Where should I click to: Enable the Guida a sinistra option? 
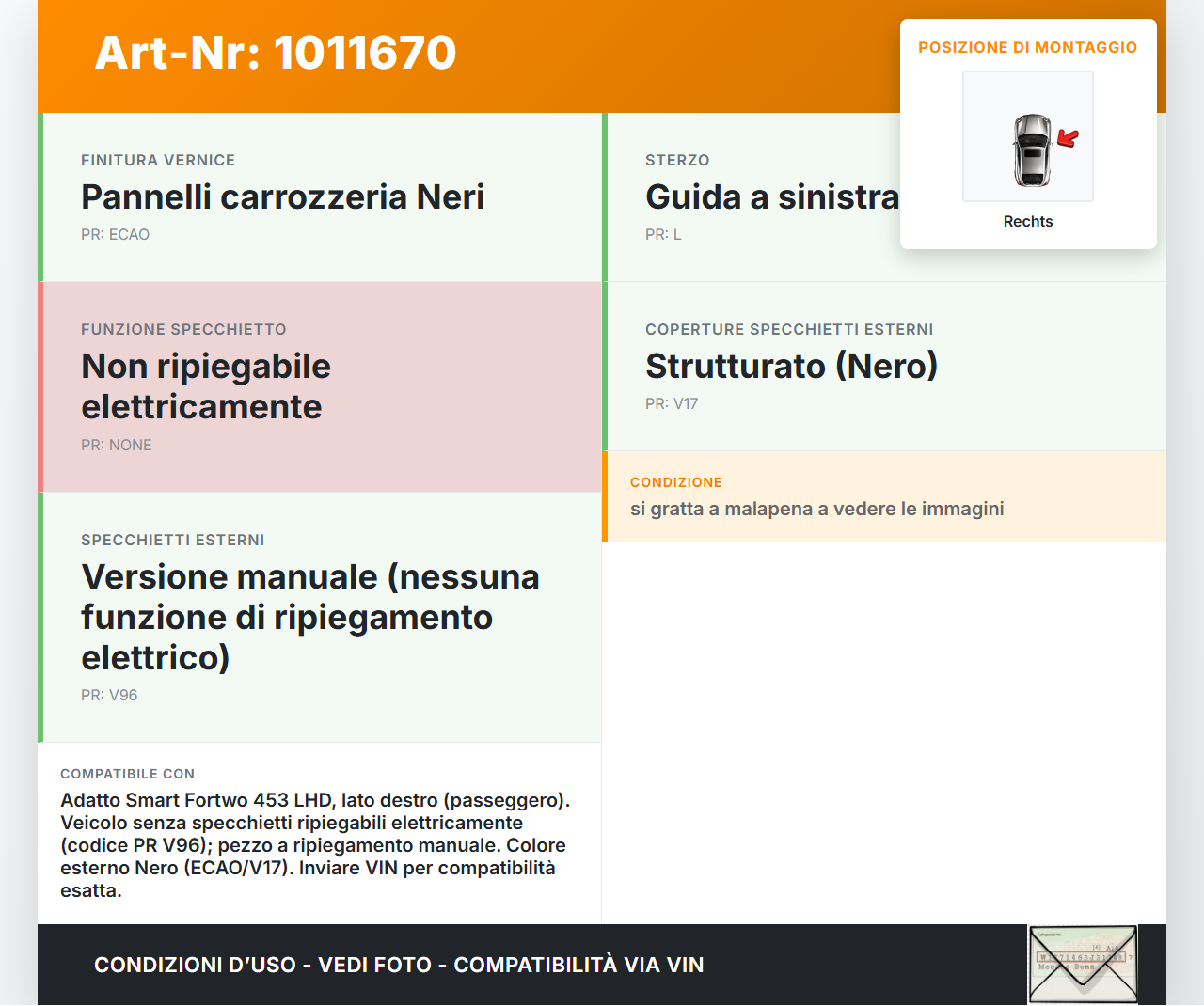tap(771, 197)
